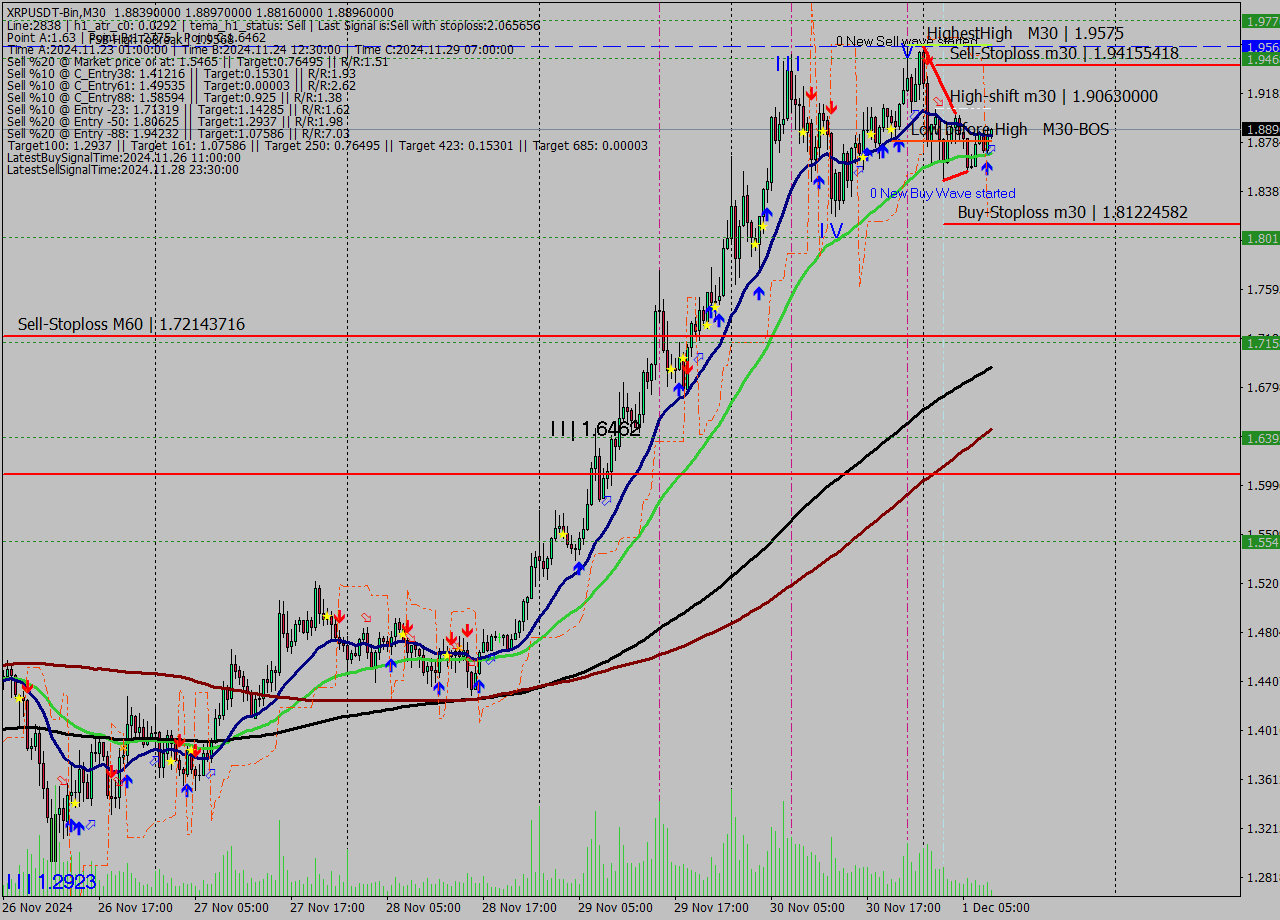Click the LatestBuySignalTime info line
The width and height of the screenshot is (1280, 920).
click(x=123, y=158)
